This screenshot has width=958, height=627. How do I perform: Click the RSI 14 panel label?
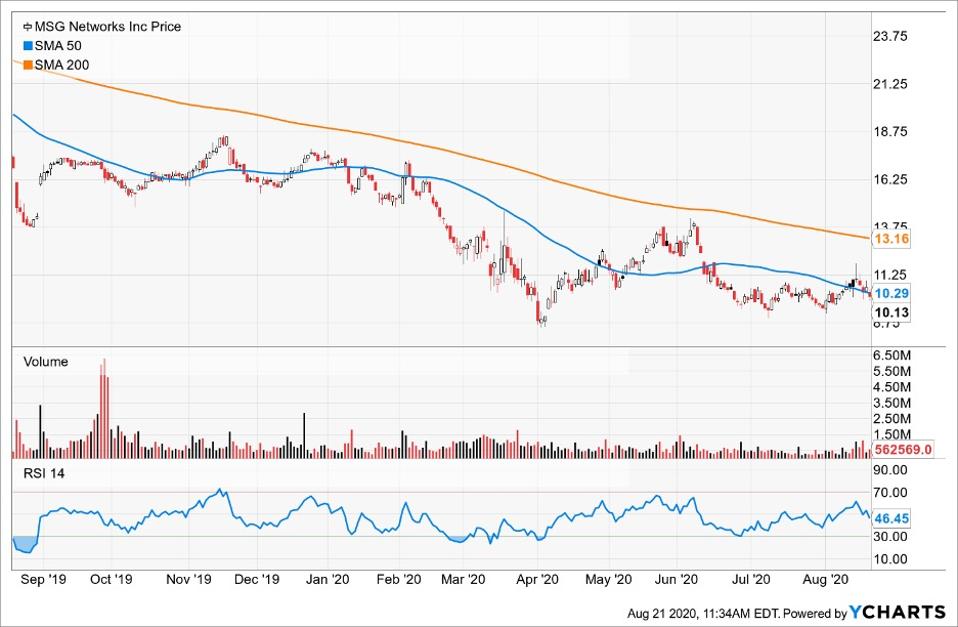[44, 473]
